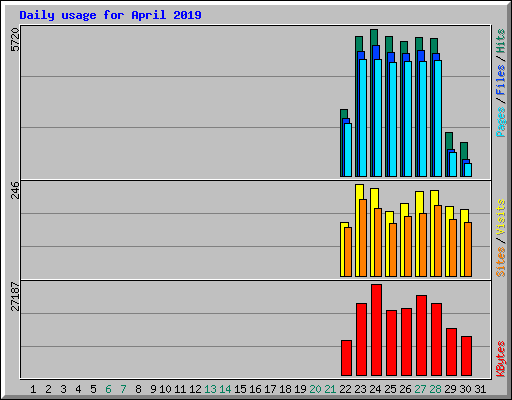Click the cyan Pages bar for day 25
512x400 pixels.
pyautogui.click(x=393, y=119)
